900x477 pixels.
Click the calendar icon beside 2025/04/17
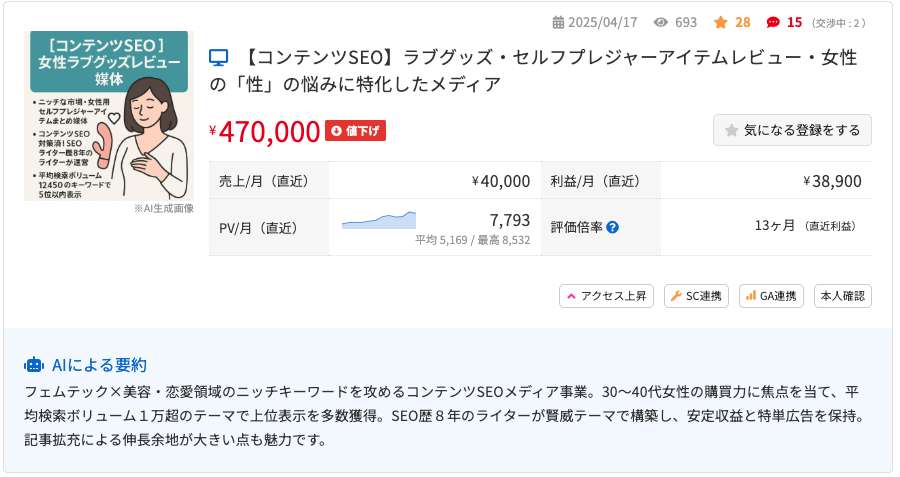(558, 22)
